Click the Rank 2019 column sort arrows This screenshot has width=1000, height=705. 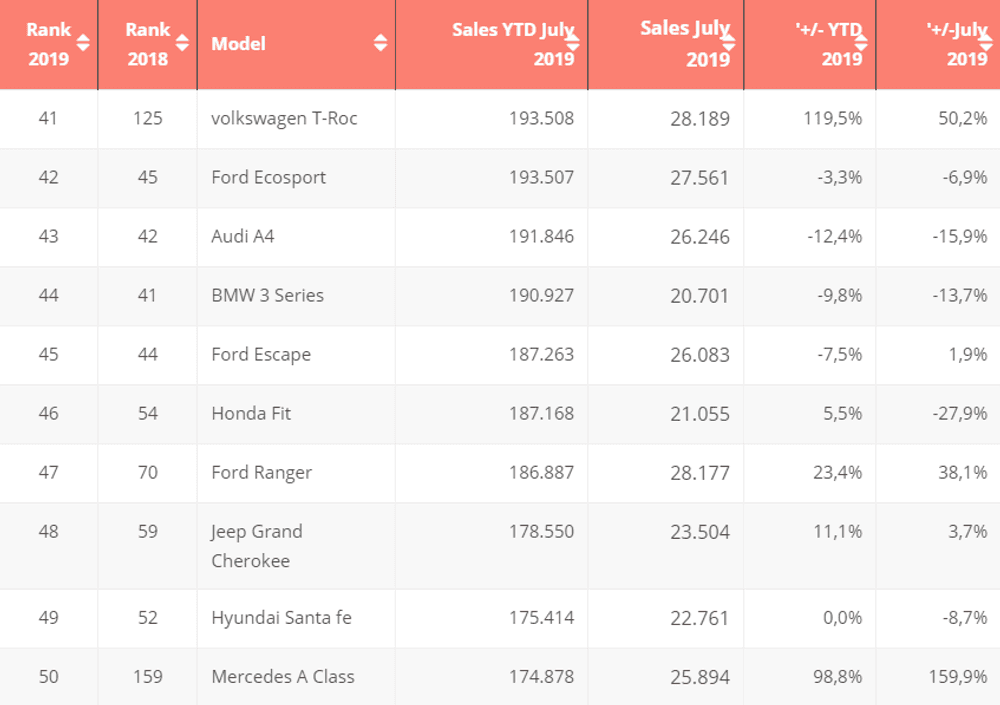click(83, 43)
